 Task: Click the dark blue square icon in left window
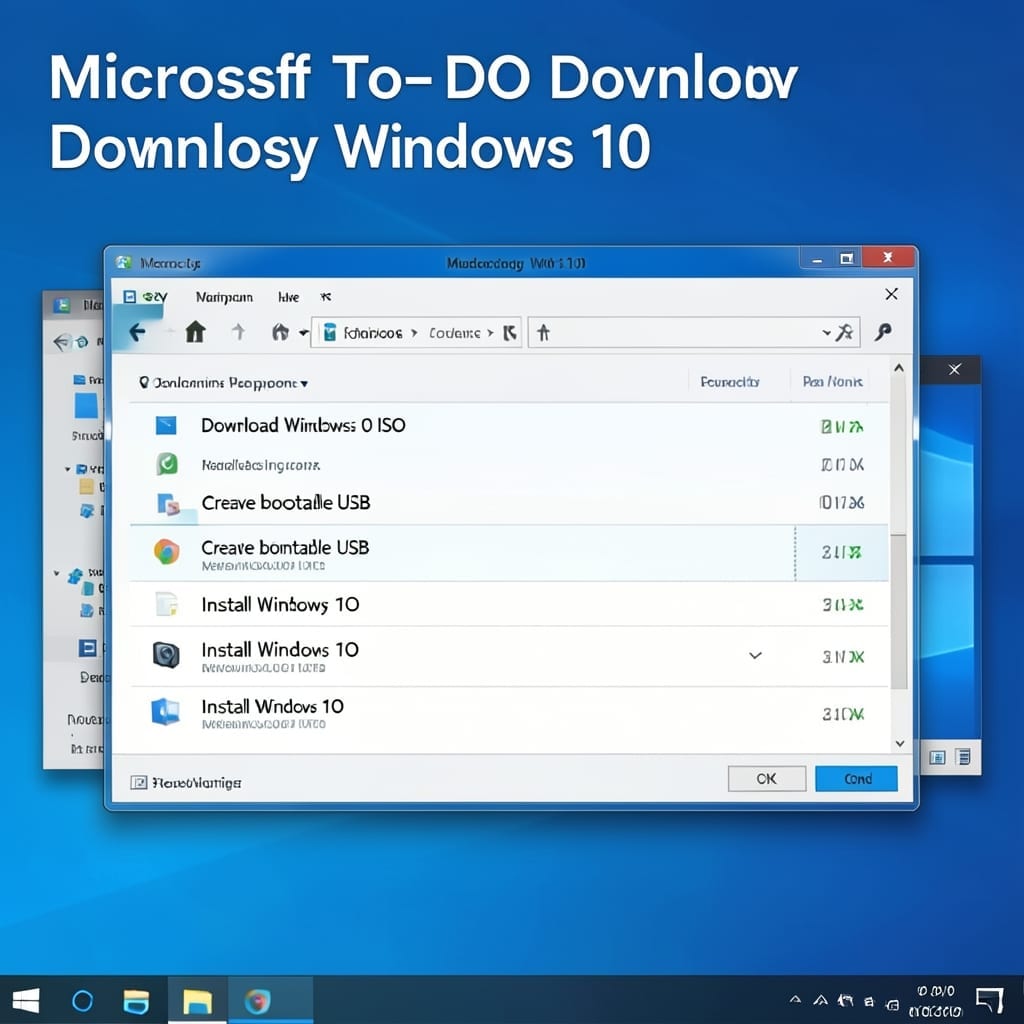point(88,648)
